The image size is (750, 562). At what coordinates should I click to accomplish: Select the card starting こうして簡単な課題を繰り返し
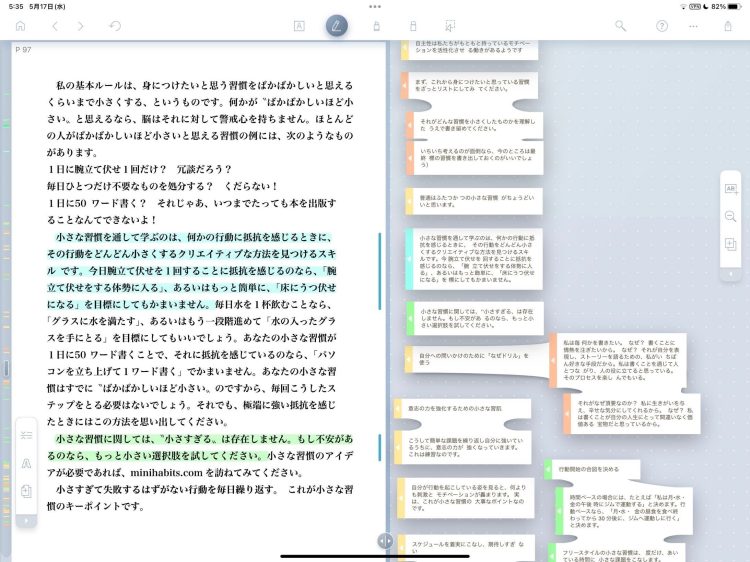coord(463,447)
